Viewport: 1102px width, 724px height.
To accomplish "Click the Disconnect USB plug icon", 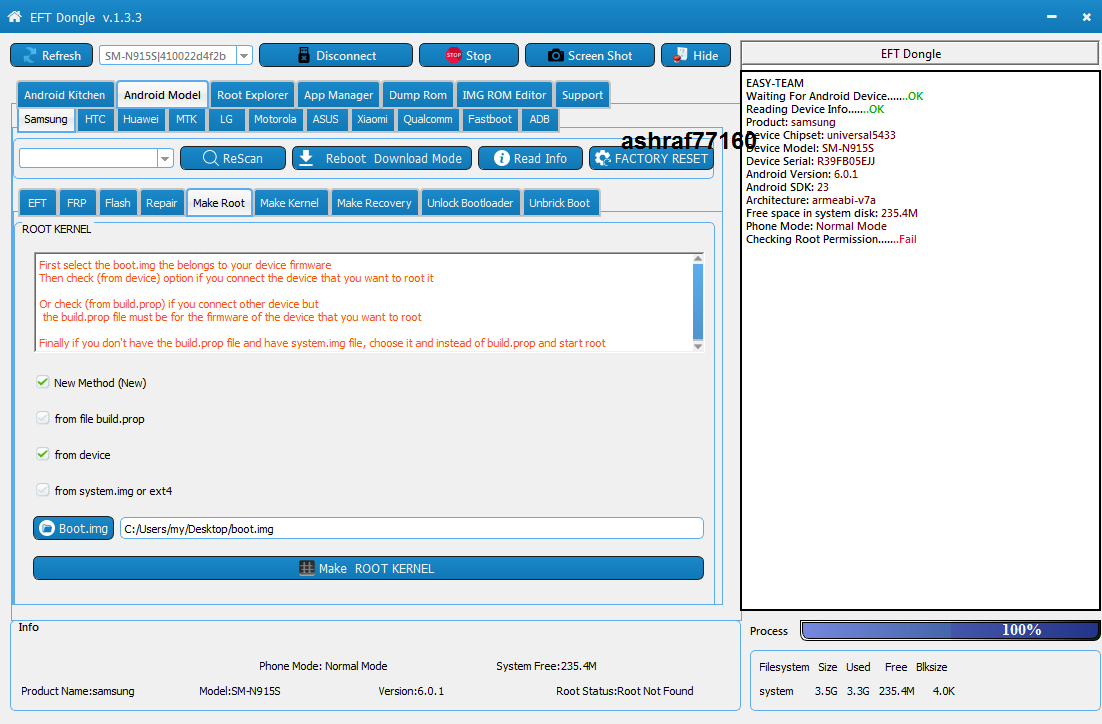I will [304, 56].
